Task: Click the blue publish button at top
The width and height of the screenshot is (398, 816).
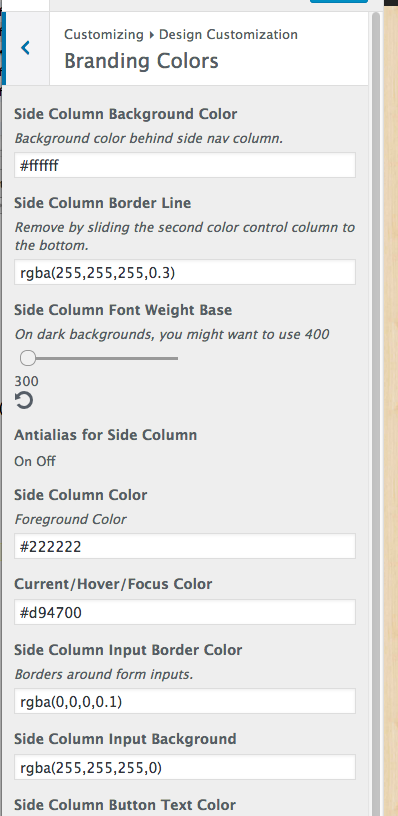Action: pyautogui.click(x=339, y=2)
